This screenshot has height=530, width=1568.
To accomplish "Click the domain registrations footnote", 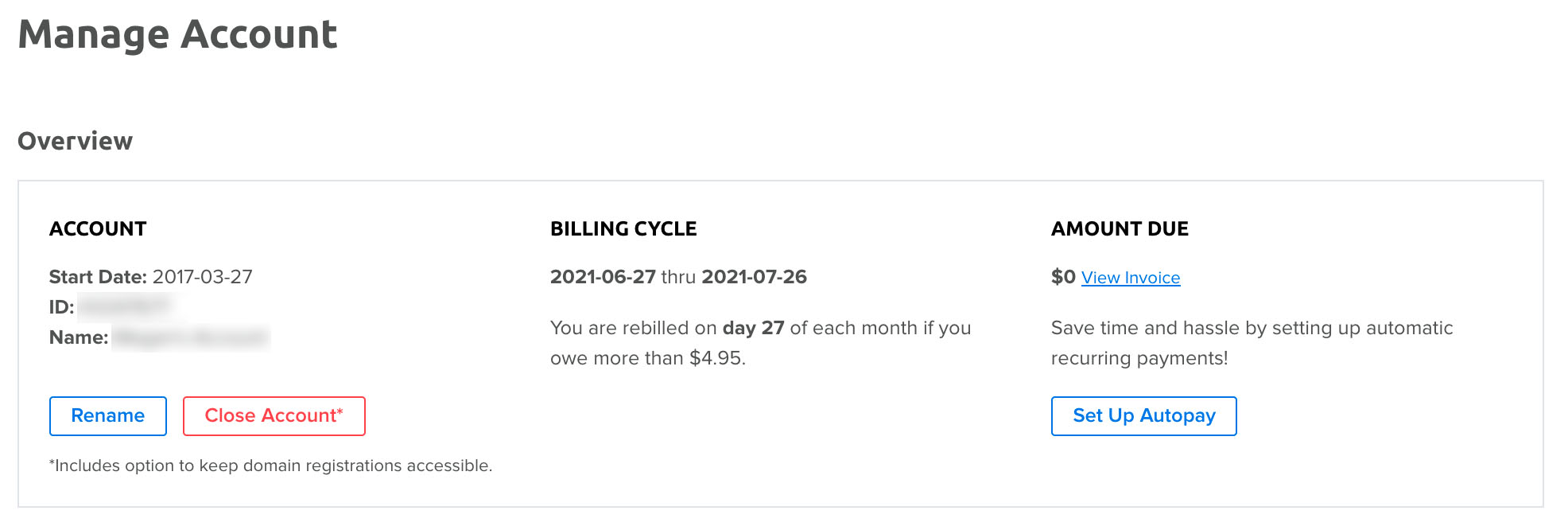I will 271,466.
